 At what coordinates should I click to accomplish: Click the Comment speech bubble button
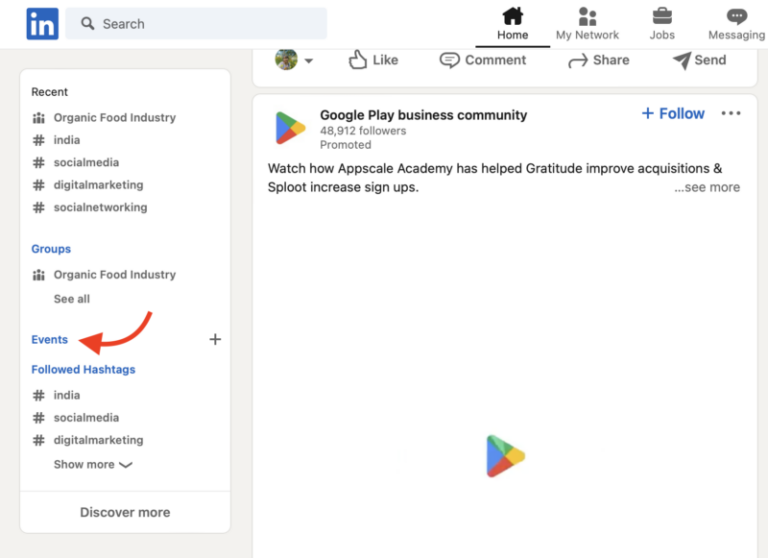(x=482, y=60)
